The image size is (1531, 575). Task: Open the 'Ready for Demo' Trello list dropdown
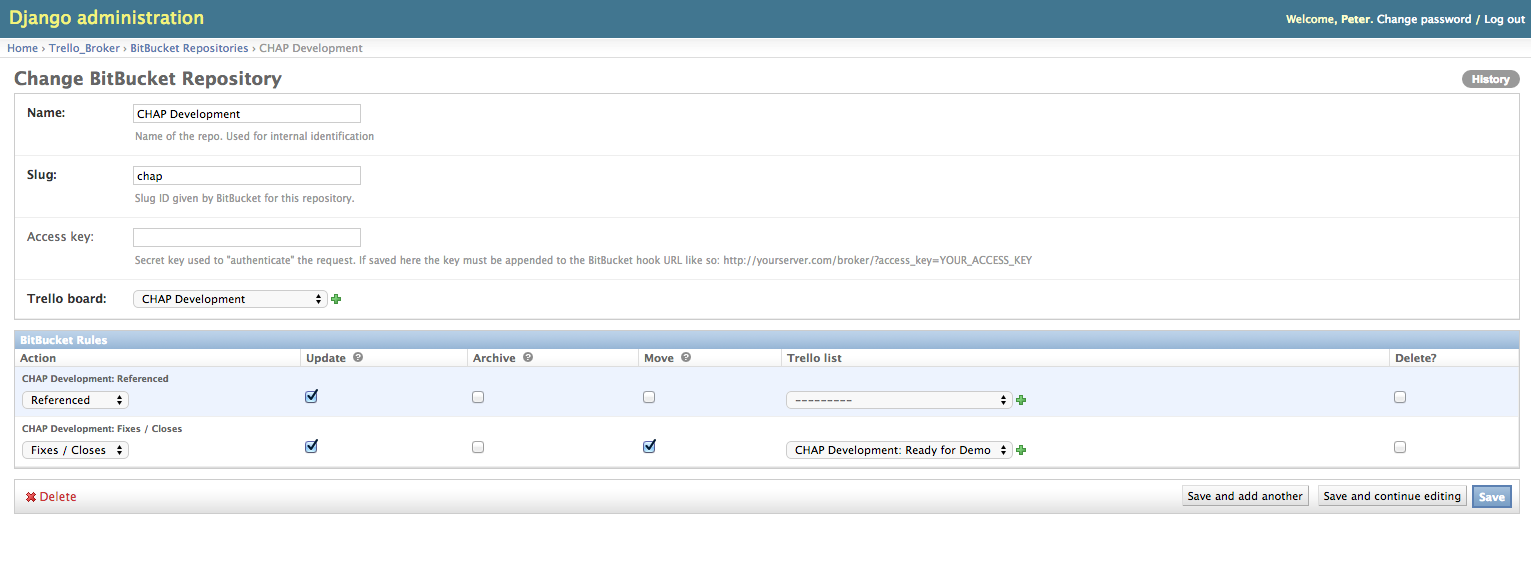[899, 450]
